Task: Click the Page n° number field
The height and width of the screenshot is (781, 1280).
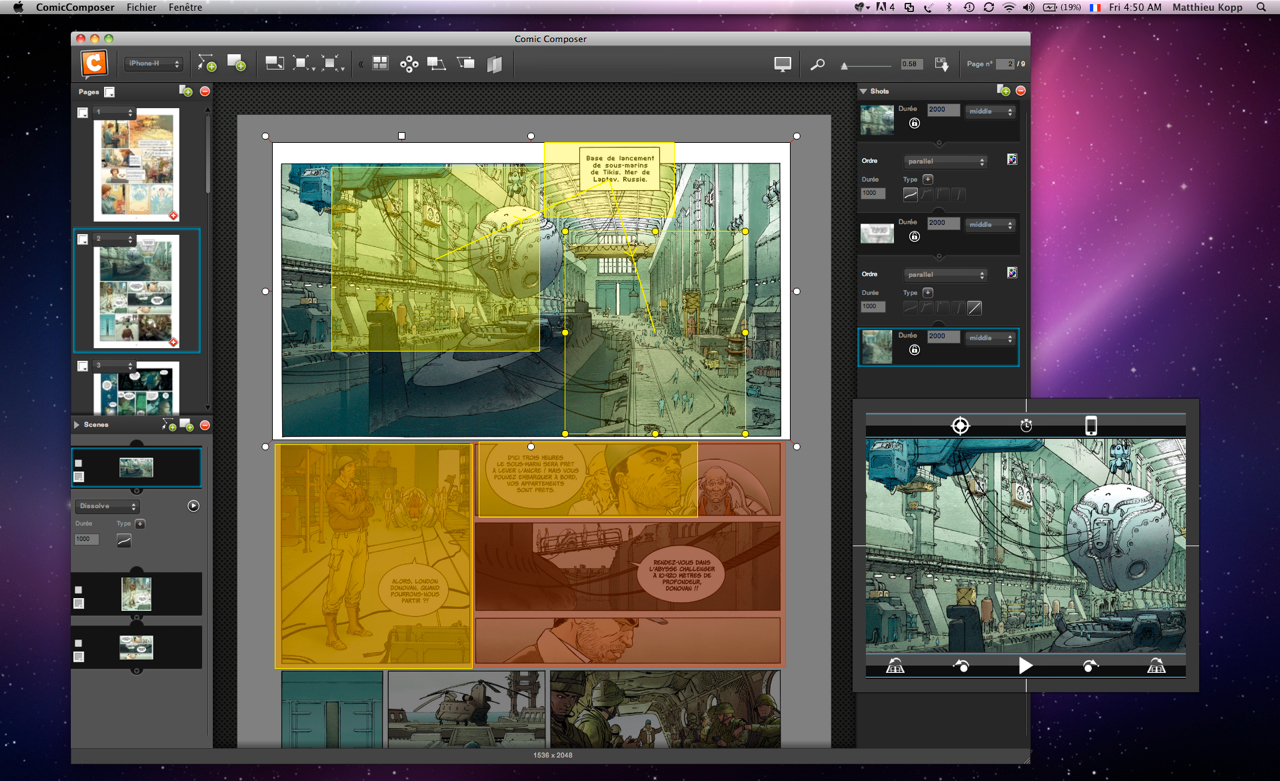Action: 1005,64
